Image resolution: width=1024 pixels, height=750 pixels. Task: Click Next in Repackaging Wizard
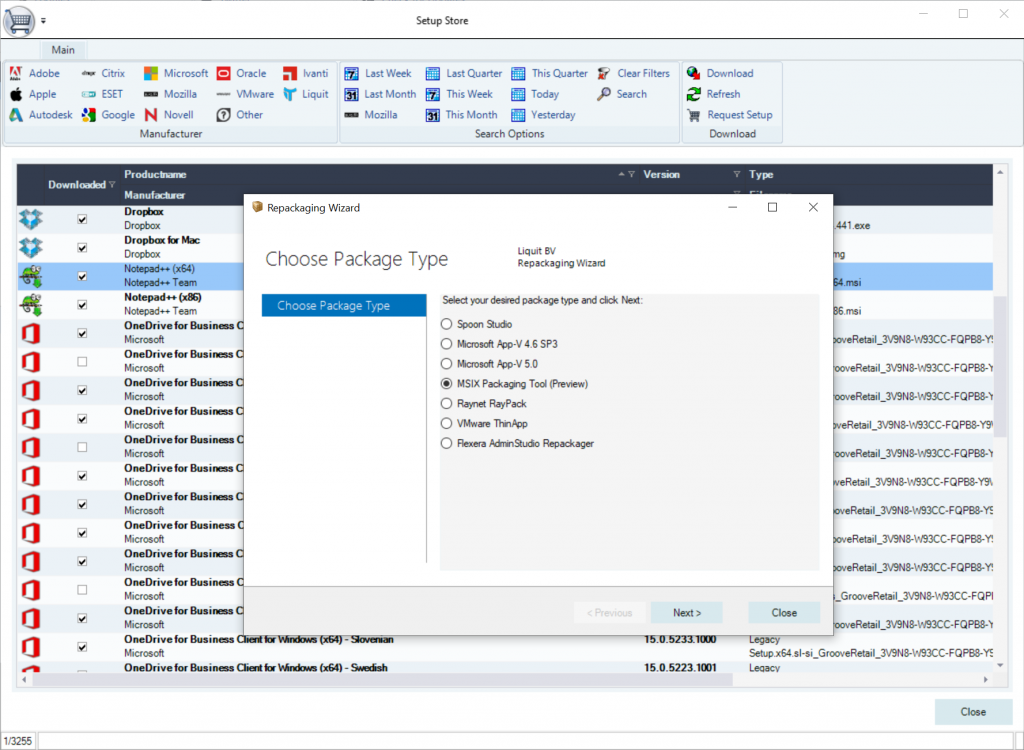(x=687, y=613)
